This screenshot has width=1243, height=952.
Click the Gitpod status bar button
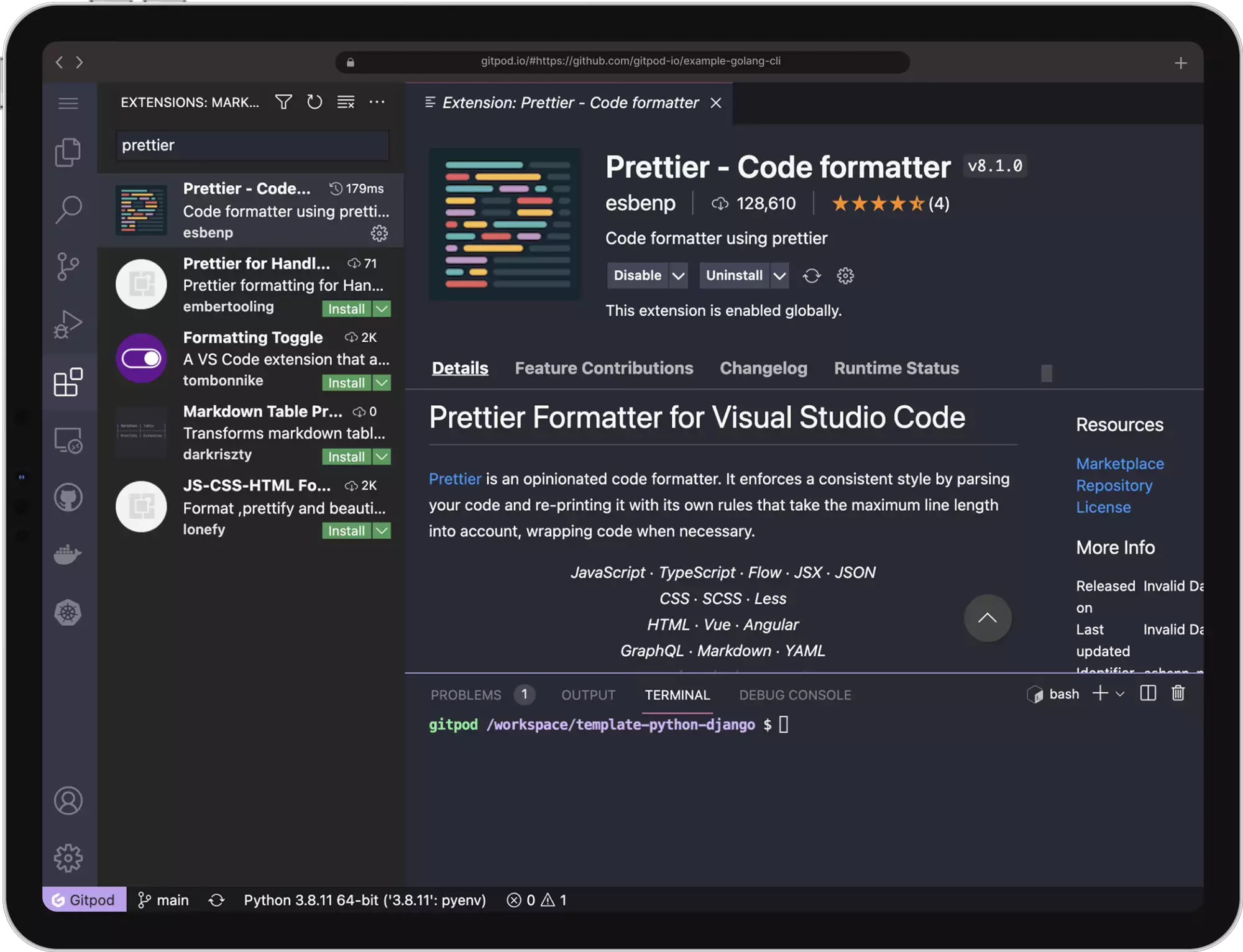(x=84, y=900)
